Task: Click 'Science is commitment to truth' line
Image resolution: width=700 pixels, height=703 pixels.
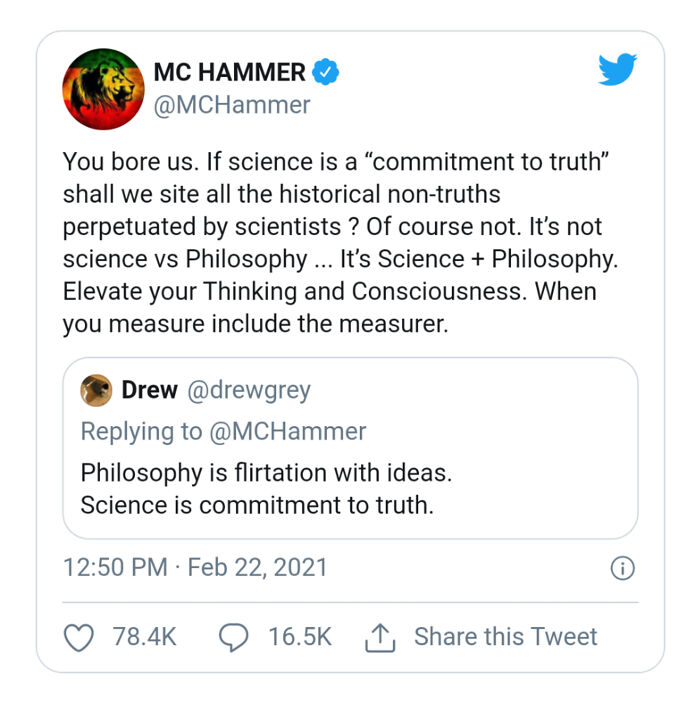Action: pyautogui.click(x=257, y=505)
